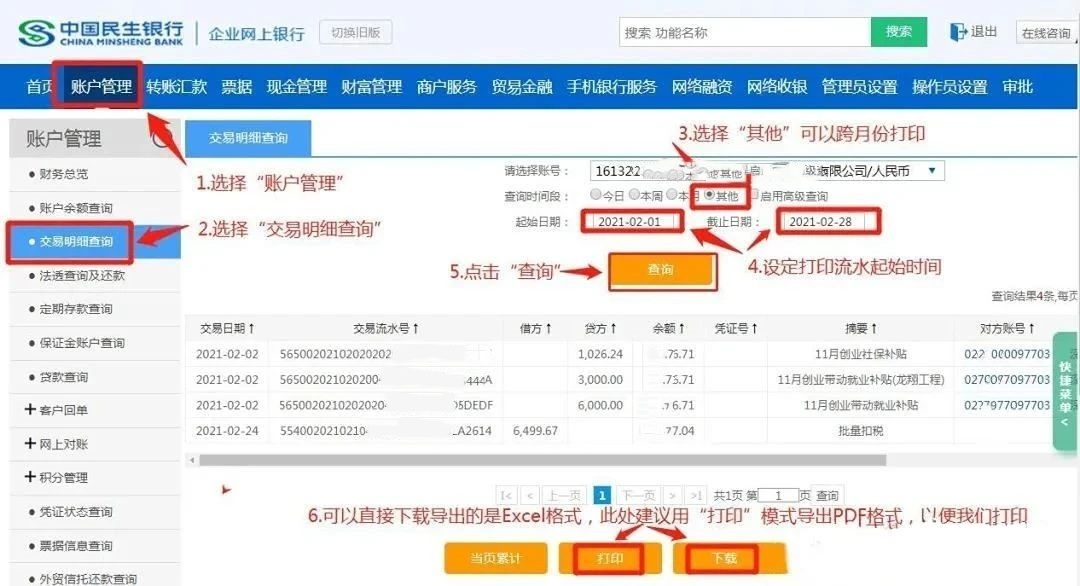The image size is (1080, 586).
Task: Click the single < previous arrow in pagination
Action: (530, 495)
